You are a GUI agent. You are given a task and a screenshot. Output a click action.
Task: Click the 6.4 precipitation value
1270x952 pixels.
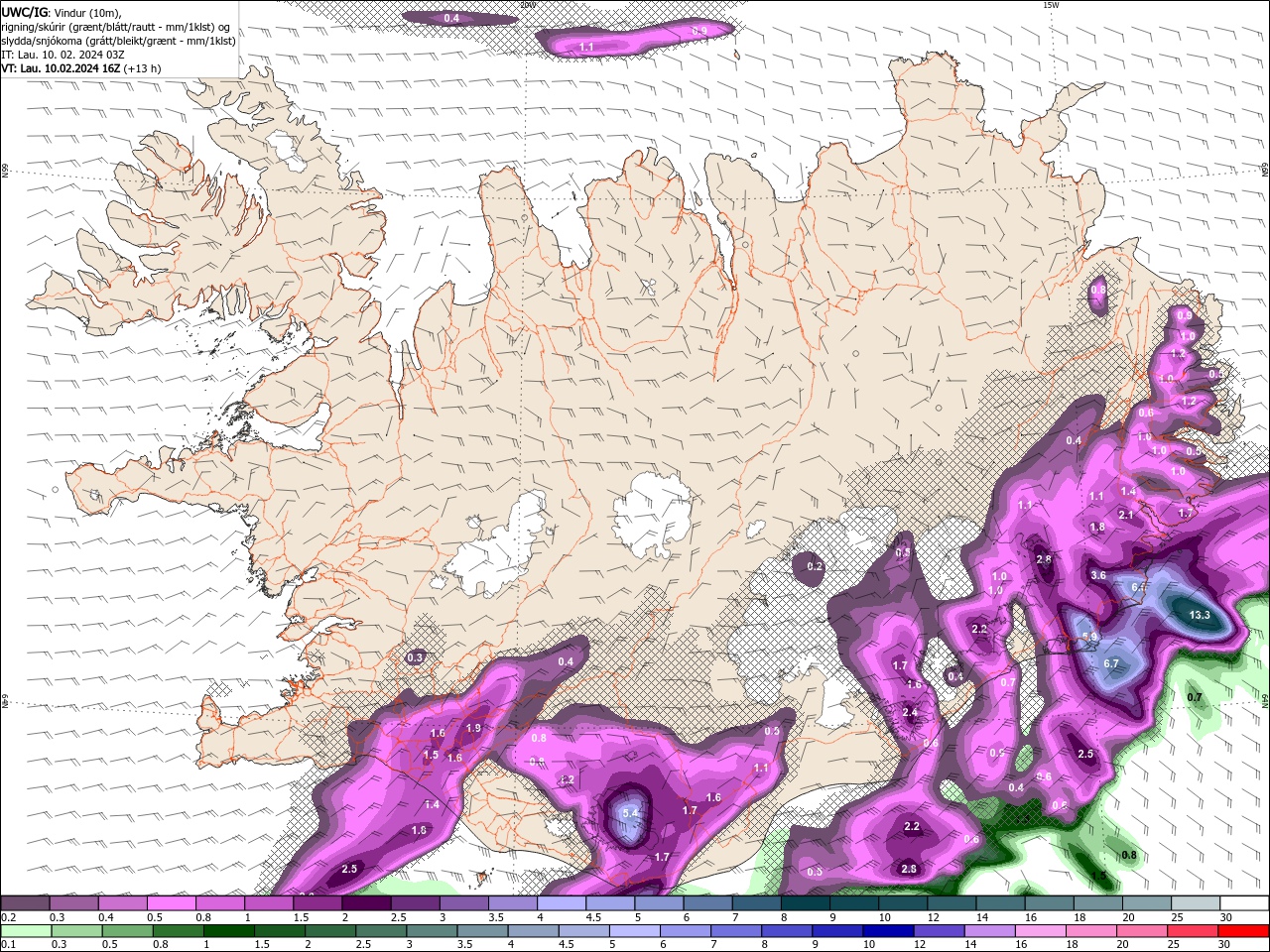(x=1139, y=587)
